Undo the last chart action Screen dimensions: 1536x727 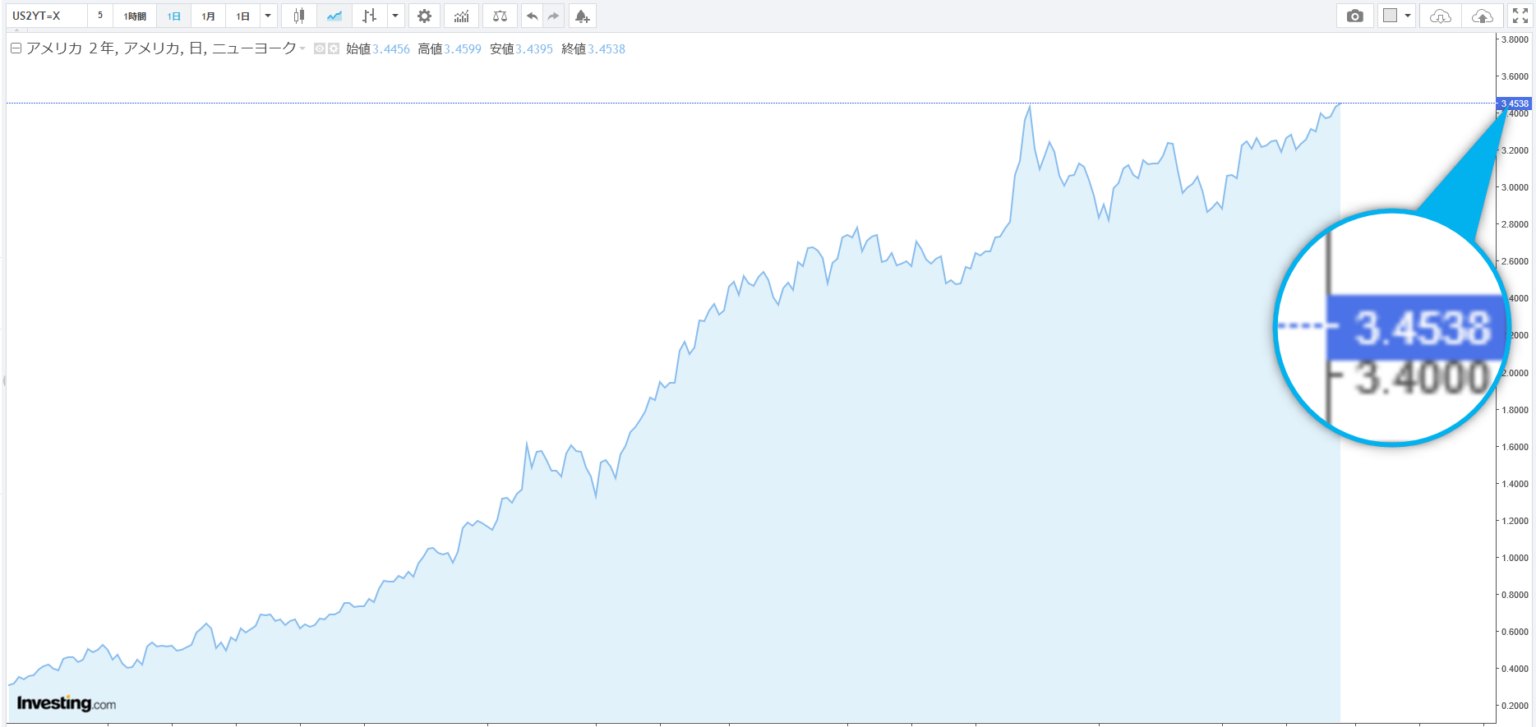click(x=532, y=16)
